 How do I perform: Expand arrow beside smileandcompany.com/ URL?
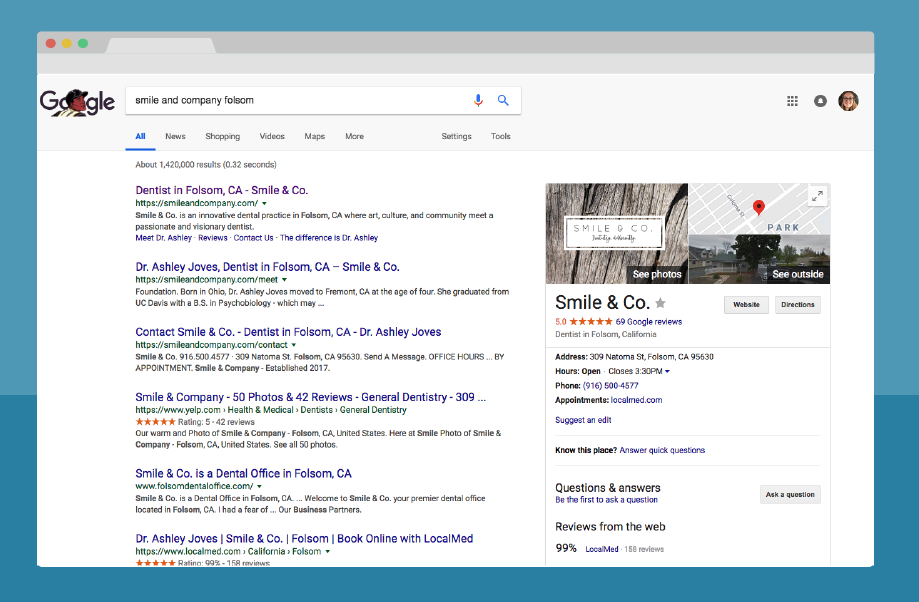264,203
